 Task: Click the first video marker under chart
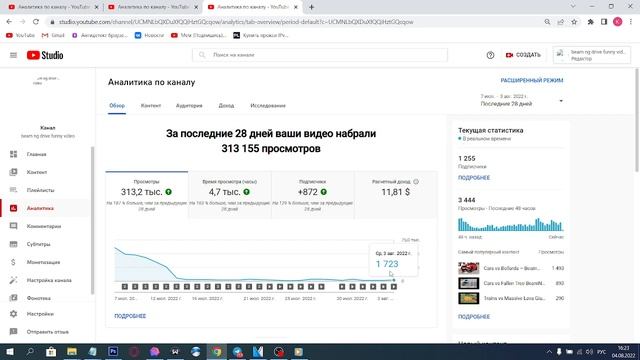125,287
